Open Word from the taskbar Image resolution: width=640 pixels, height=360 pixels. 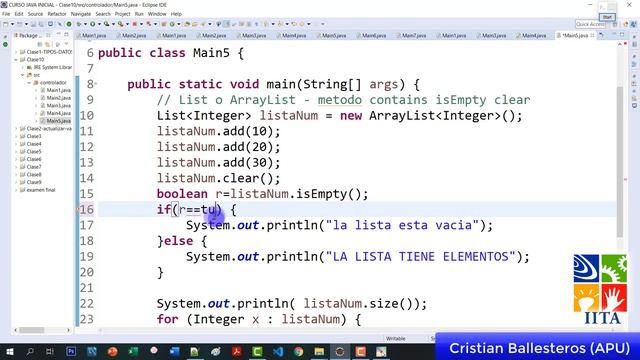pos(175,351)
